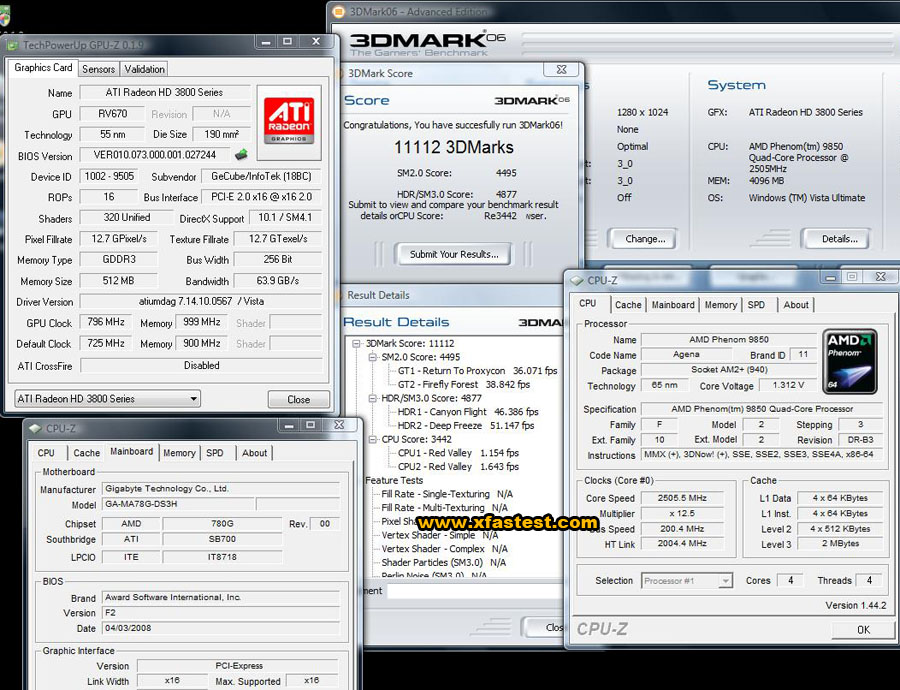Select Fill Rate - Single-Texturing item
This screenshot has height=690, width=900.
point(447,494)
